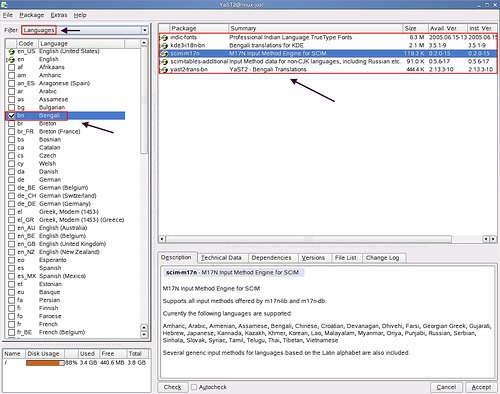Image resolution: width=500 pixels, height=394 pixels.
Task: Check the Bulgarian (bg) checkbox
Action: pyautogui.click(x=12, y=107)
